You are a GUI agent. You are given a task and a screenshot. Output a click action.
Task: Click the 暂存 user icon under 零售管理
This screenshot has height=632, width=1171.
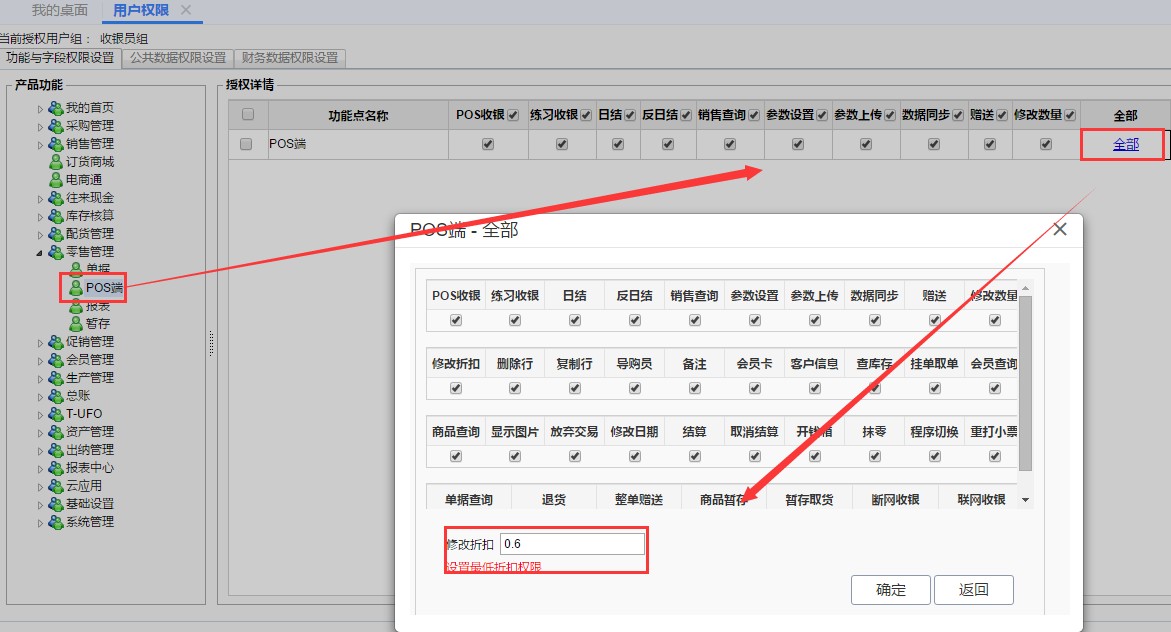pyautogui.click(x=75, y=323)
